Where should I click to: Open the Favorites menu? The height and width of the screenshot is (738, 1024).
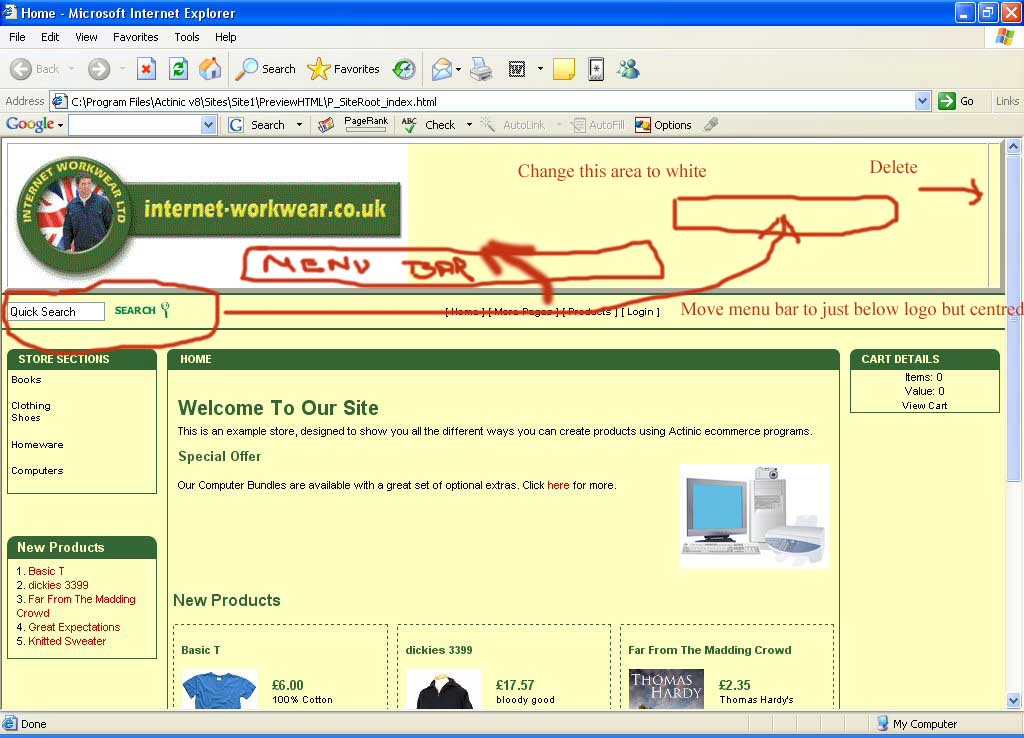point(135,37)
